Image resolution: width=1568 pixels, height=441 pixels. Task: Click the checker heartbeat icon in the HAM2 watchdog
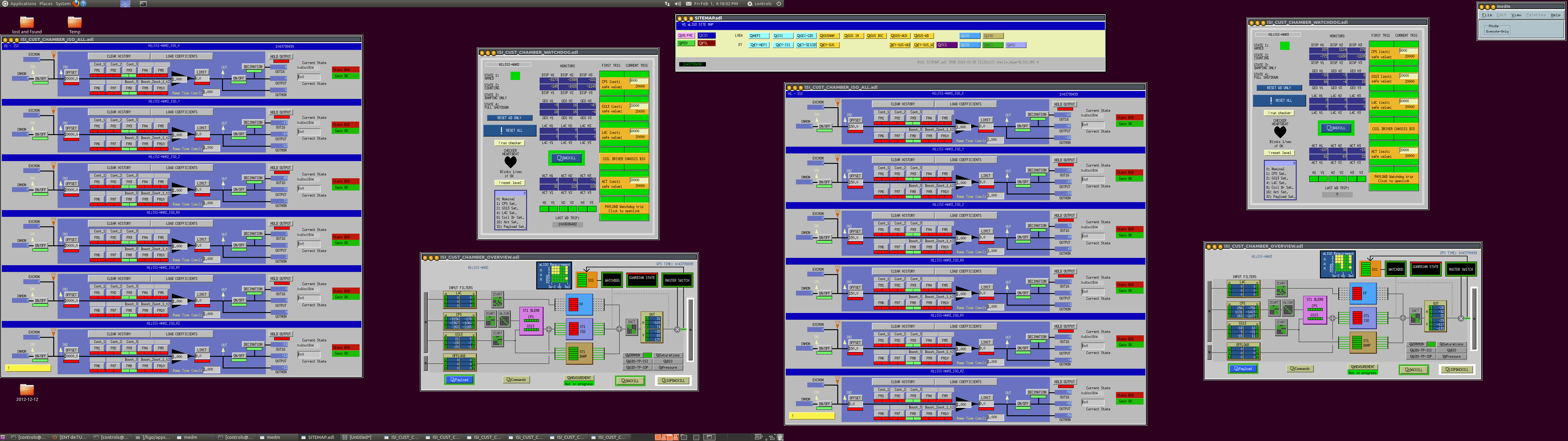tap(510, 162)
